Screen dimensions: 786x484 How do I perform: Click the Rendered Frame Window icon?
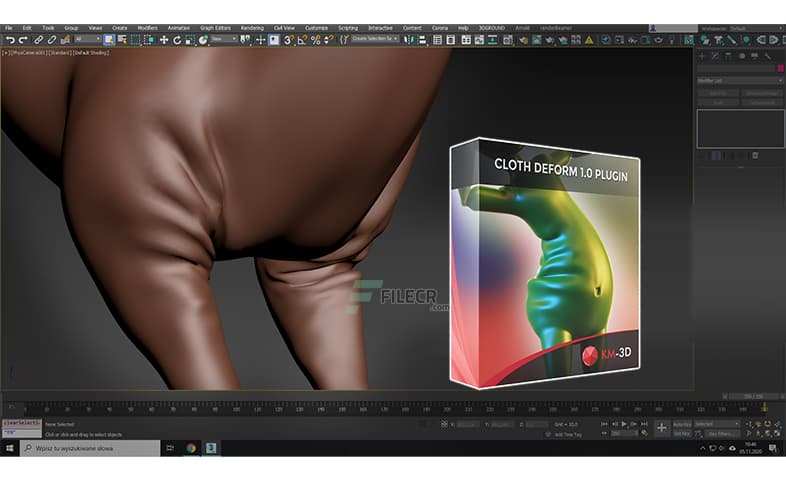point(536,40)
